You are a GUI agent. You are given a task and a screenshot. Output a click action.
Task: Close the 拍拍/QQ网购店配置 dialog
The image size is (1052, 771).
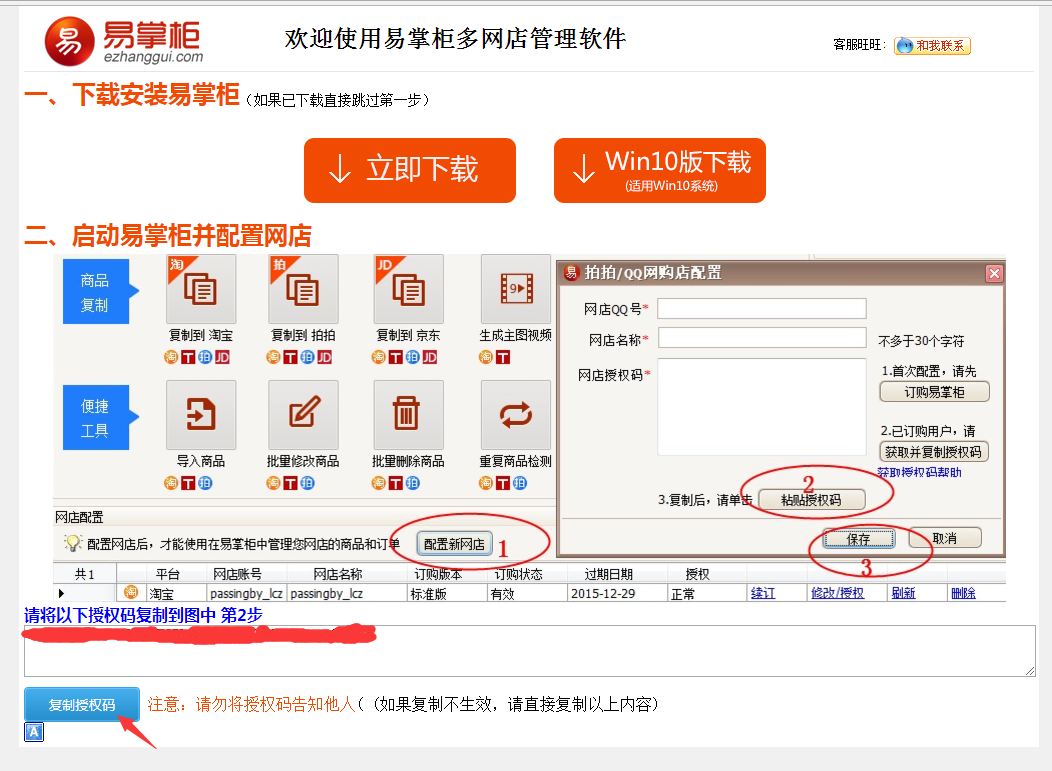click(x=994, y=273)
